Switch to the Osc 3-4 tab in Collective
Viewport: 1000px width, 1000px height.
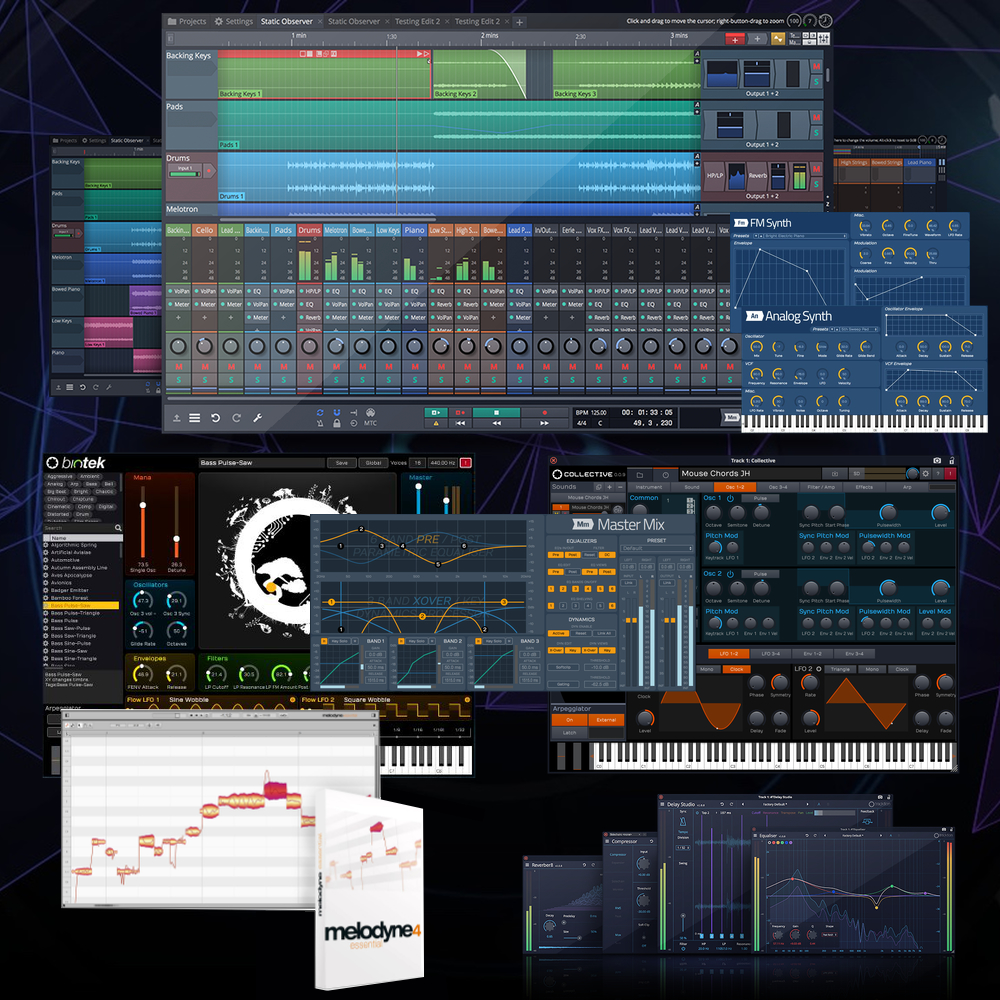click(x=778, y=487)
